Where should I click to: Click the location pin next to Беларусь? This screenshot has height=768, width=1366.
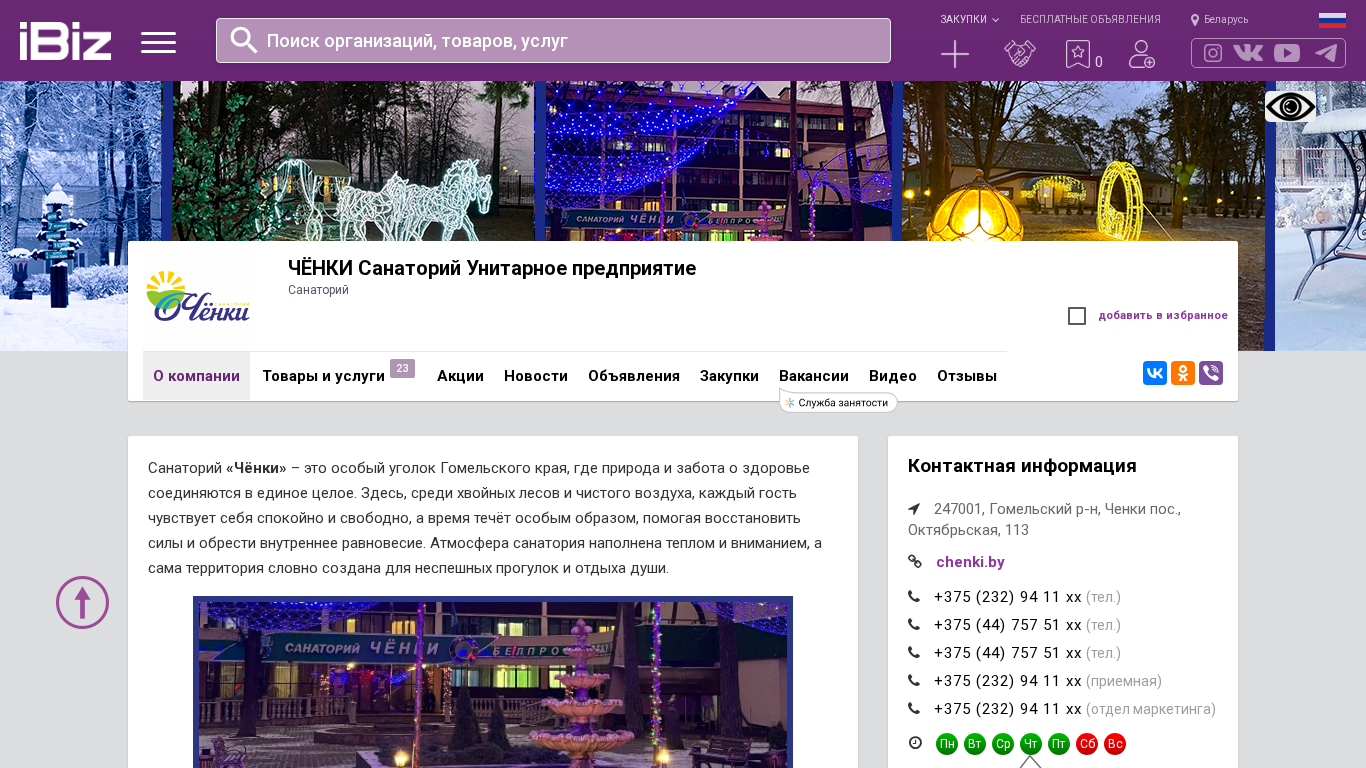point(1194,20)
